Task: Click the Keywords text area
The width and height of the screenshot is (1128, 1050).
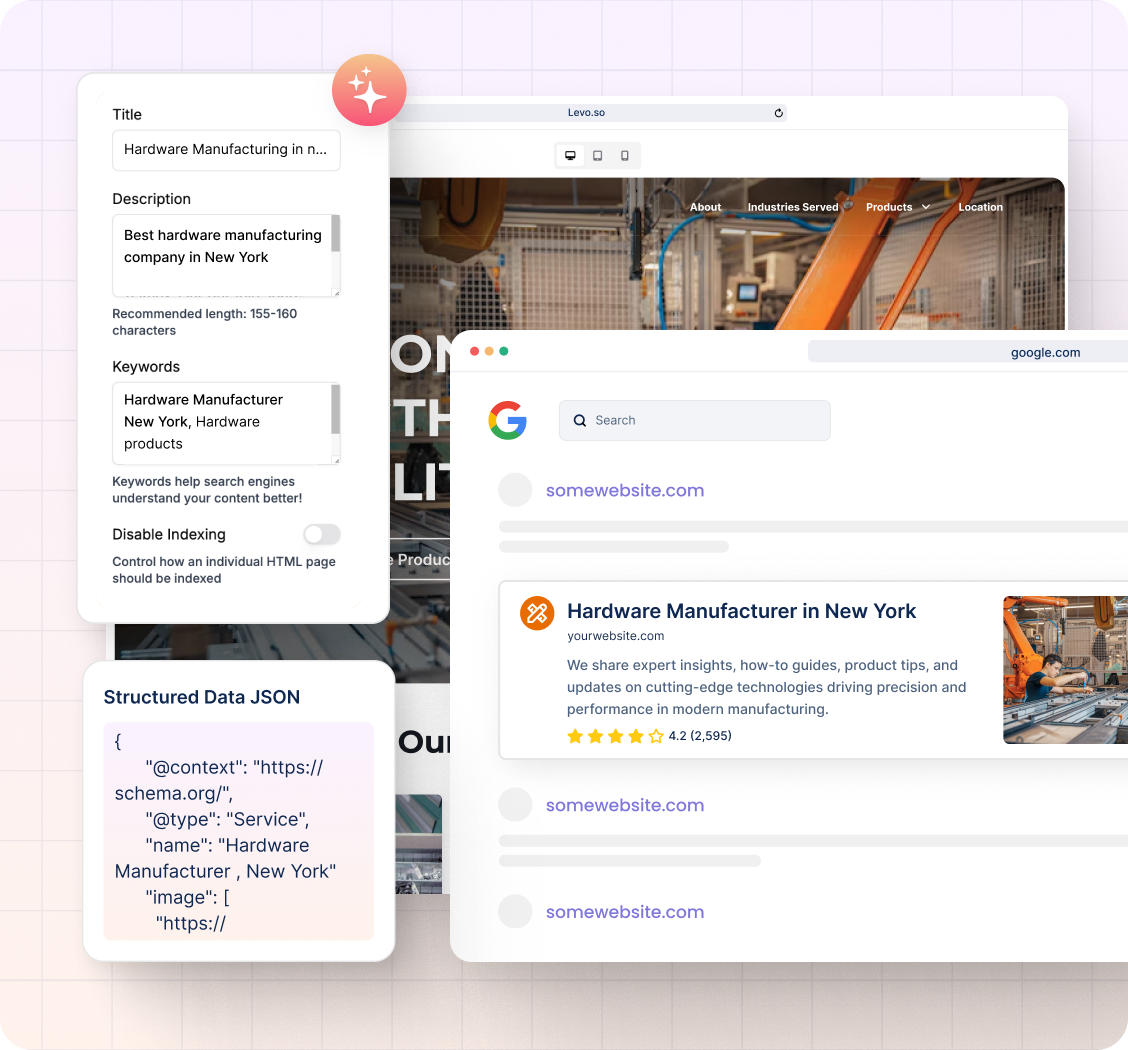Action: point(220,422)
